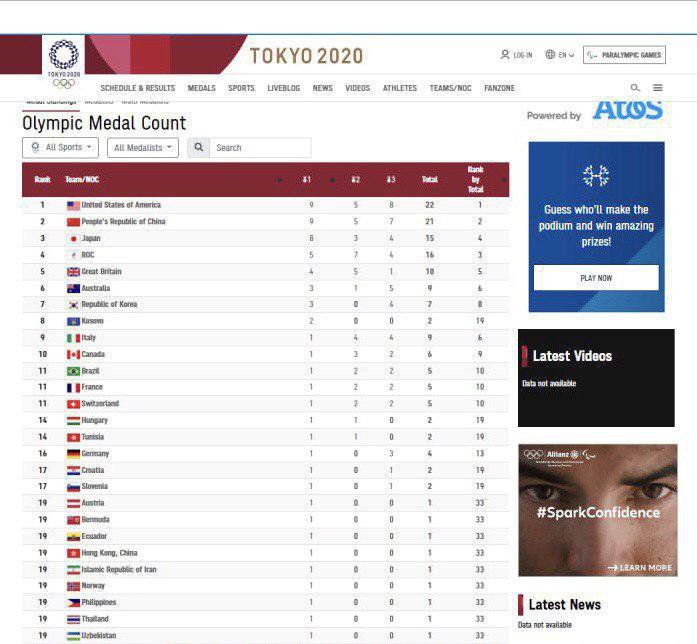The height and width of the screenshot is (644, 697).
Task: Click the Great Britain flag icon
Action: tap(73, 272)
